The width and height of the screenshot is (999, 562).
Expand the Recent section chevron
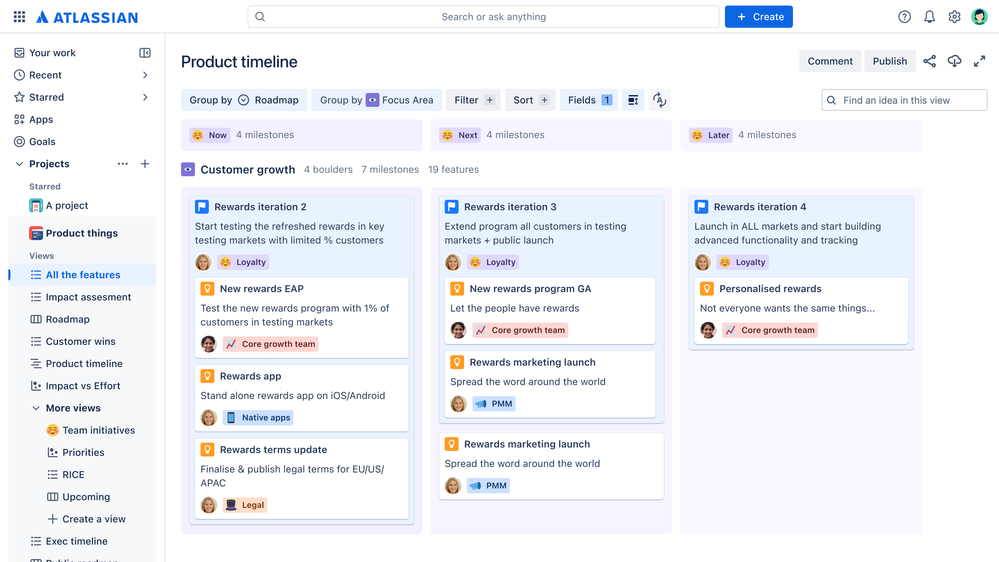pyautogui.click(x=145, y=75)
